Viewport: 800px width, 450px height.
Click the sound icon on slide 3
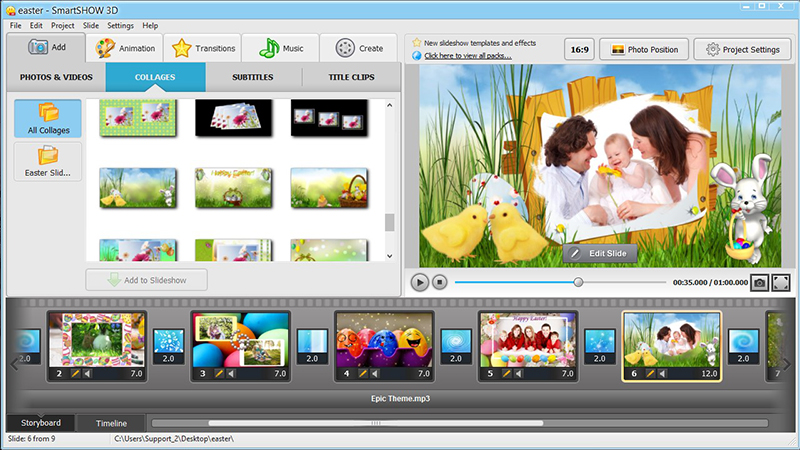click(231, 373)
